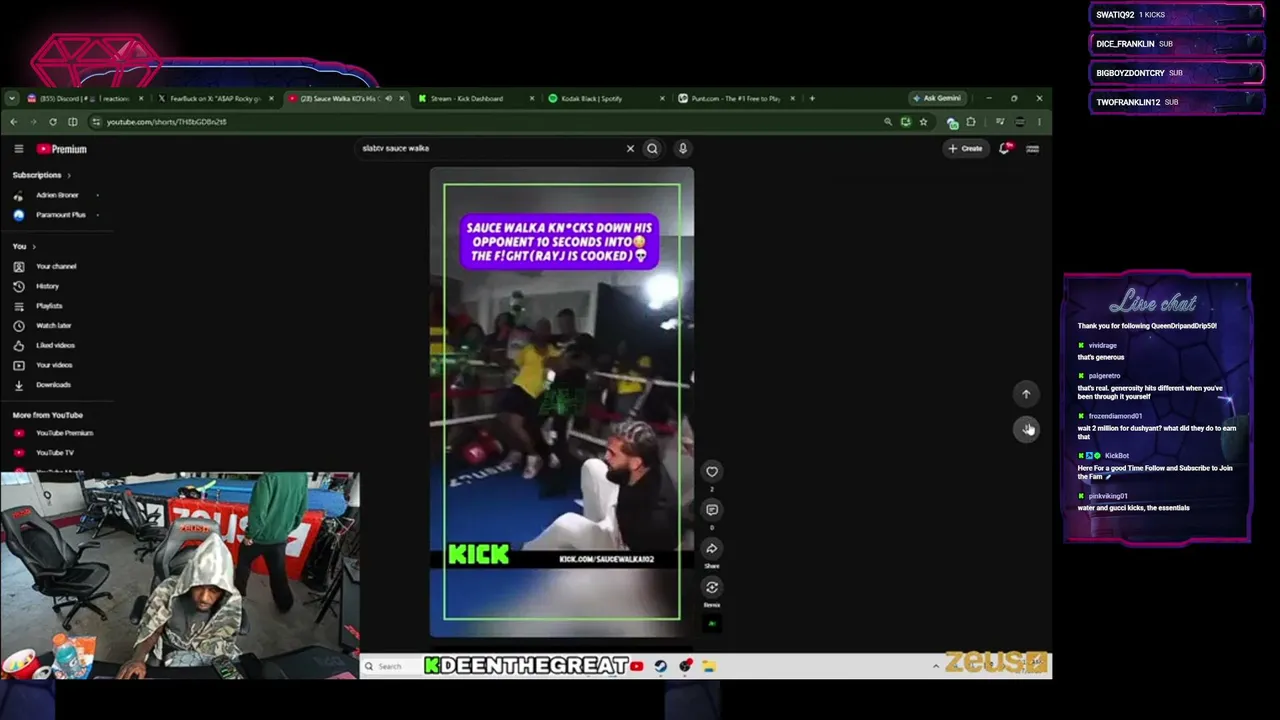Share the Sauce Walka short
1280x720 pixels.
click(712, 548)
